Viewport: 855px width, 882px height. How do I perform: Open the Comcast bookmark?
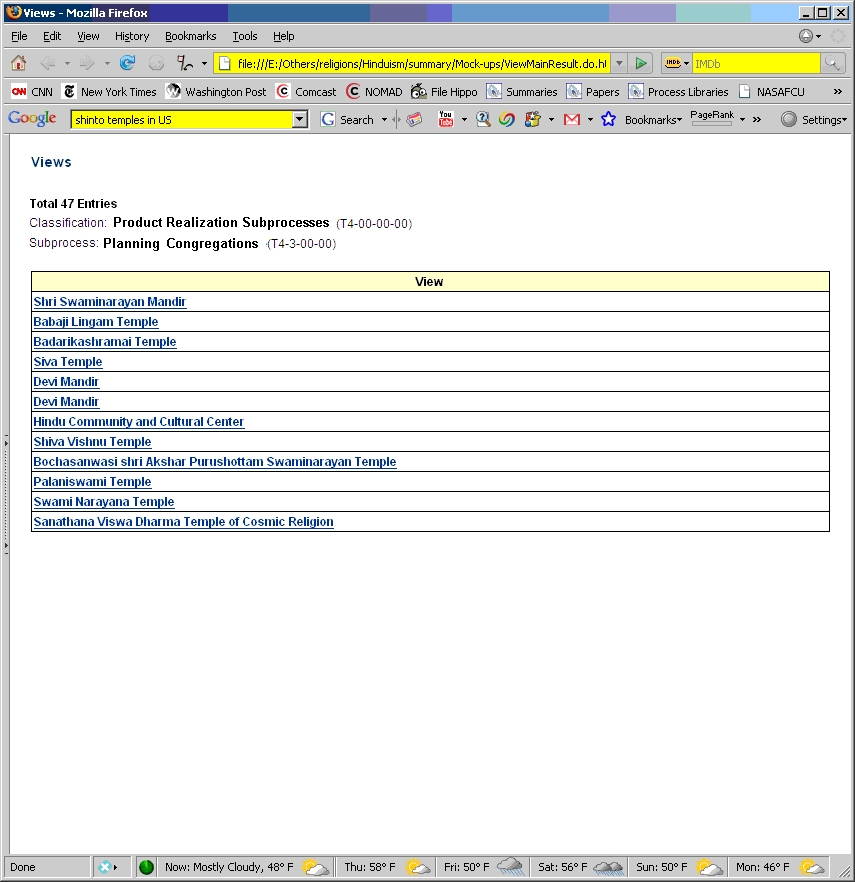(307, 92)
